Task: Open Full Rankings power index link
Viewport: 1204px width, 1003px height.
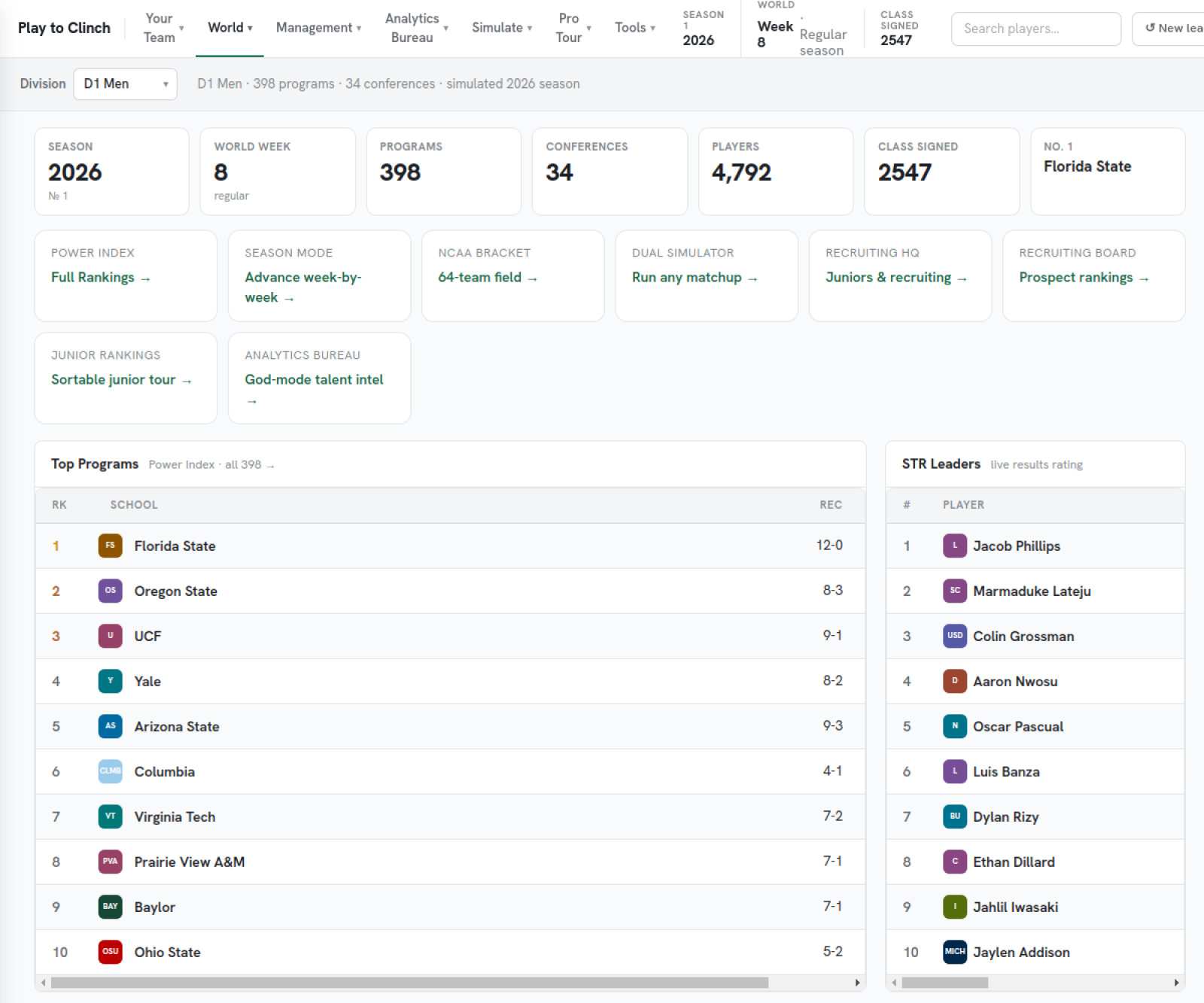Action: pos(101,278)
